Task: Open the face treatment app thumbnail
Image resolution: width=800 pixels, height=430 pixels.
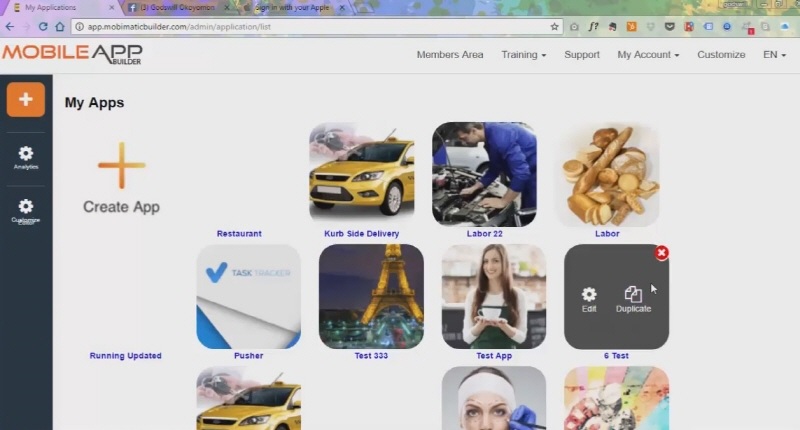Action: (494, 398)
